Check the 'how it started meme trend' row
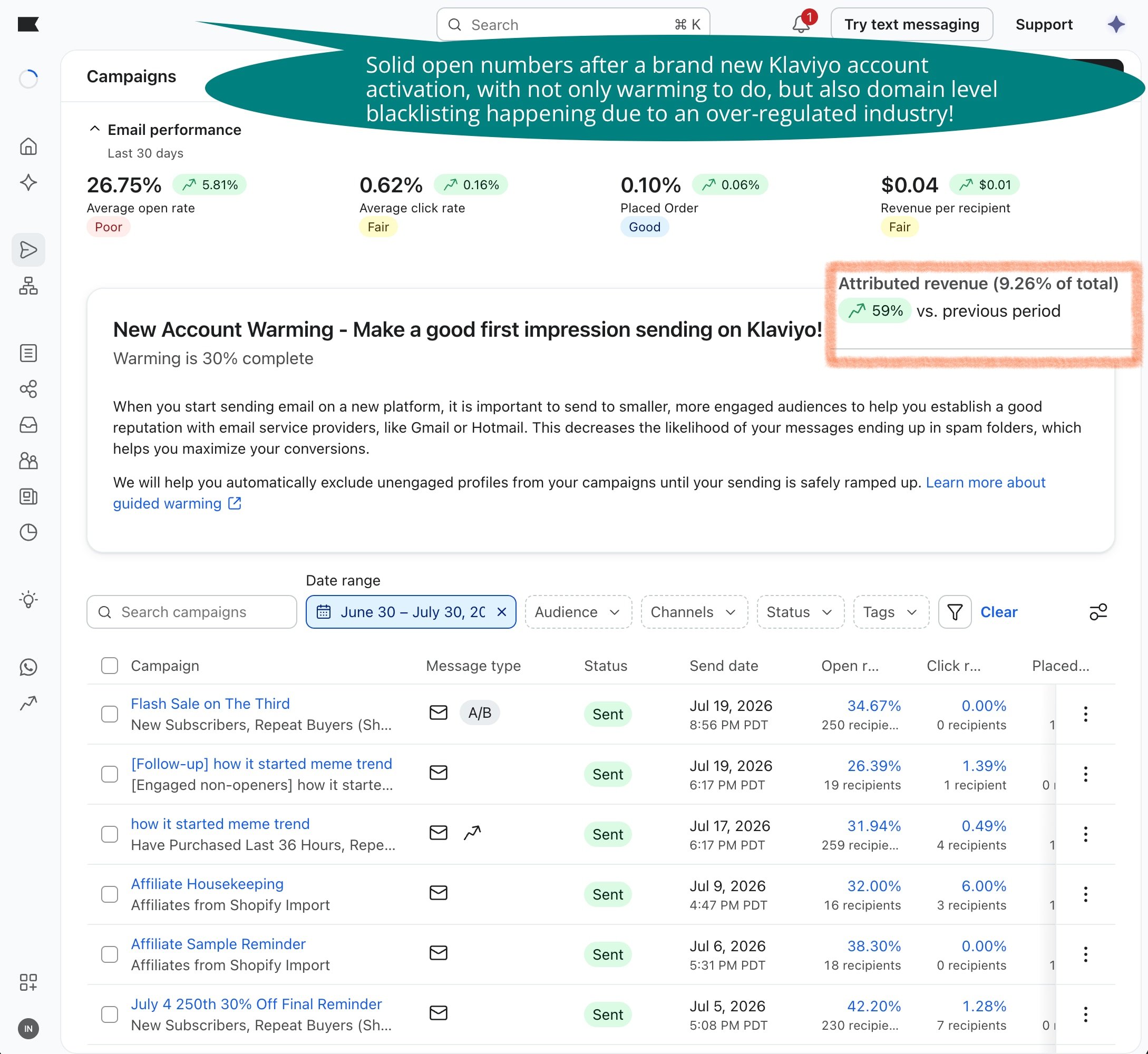This screenshot has height=1054, width=1148. pos(110,834)
